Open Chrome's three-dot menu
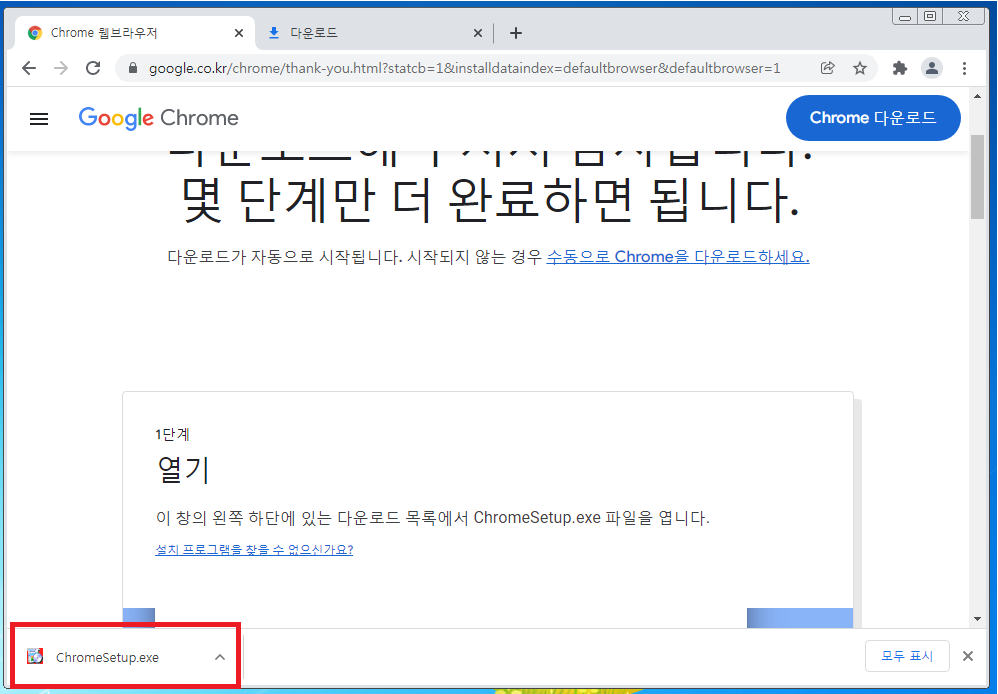Viewport: 998px width, 694px height. tap(964, 68)
